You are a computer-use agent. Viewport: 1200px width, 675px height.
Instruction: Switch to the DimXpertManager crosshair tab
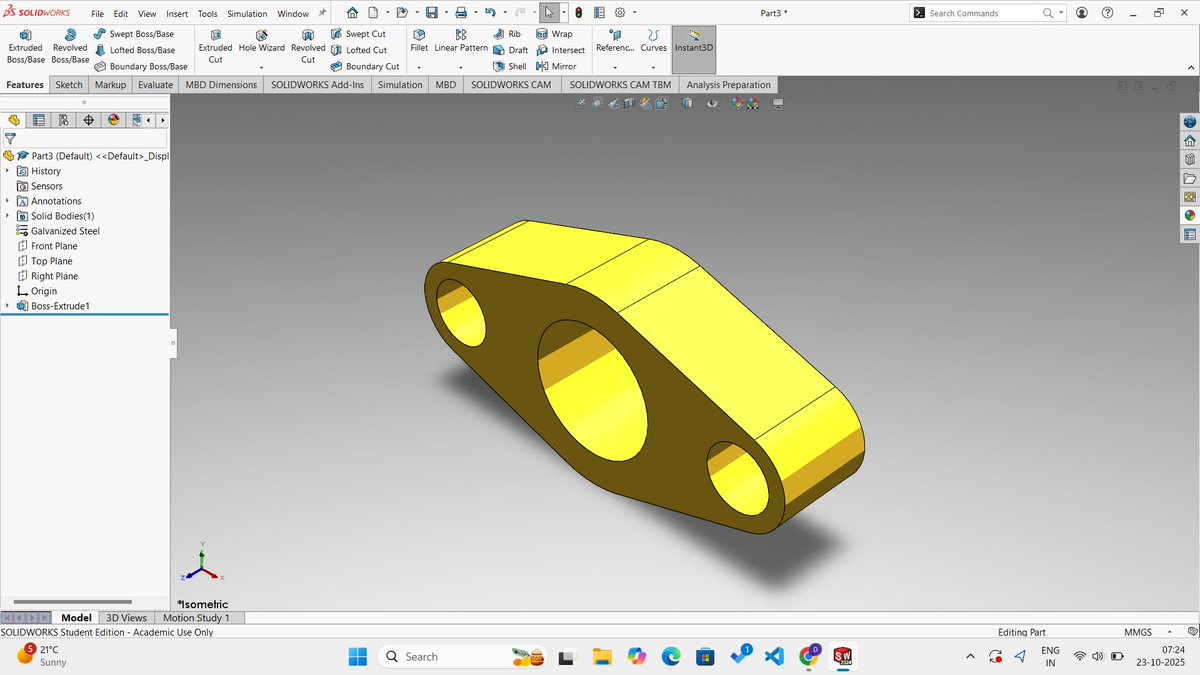point(89,120)
